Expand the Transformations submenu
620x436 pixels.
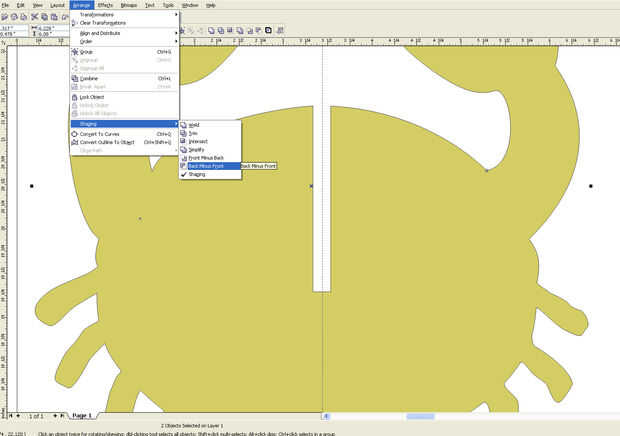[125, 15]
